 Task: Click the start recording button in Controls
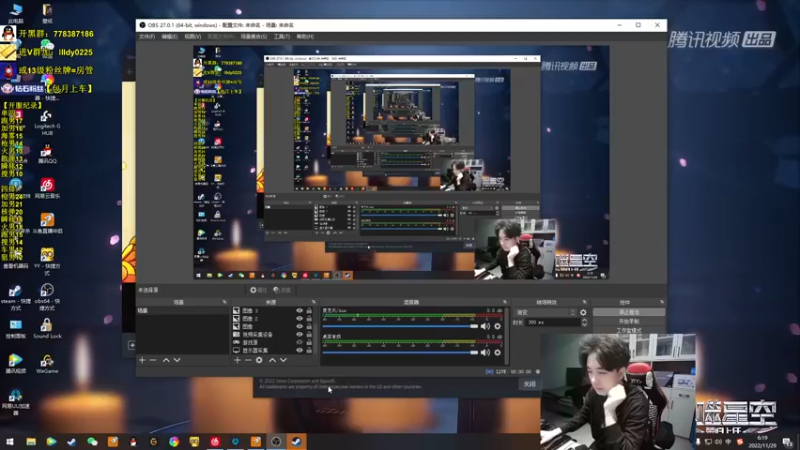coord(629,321)
